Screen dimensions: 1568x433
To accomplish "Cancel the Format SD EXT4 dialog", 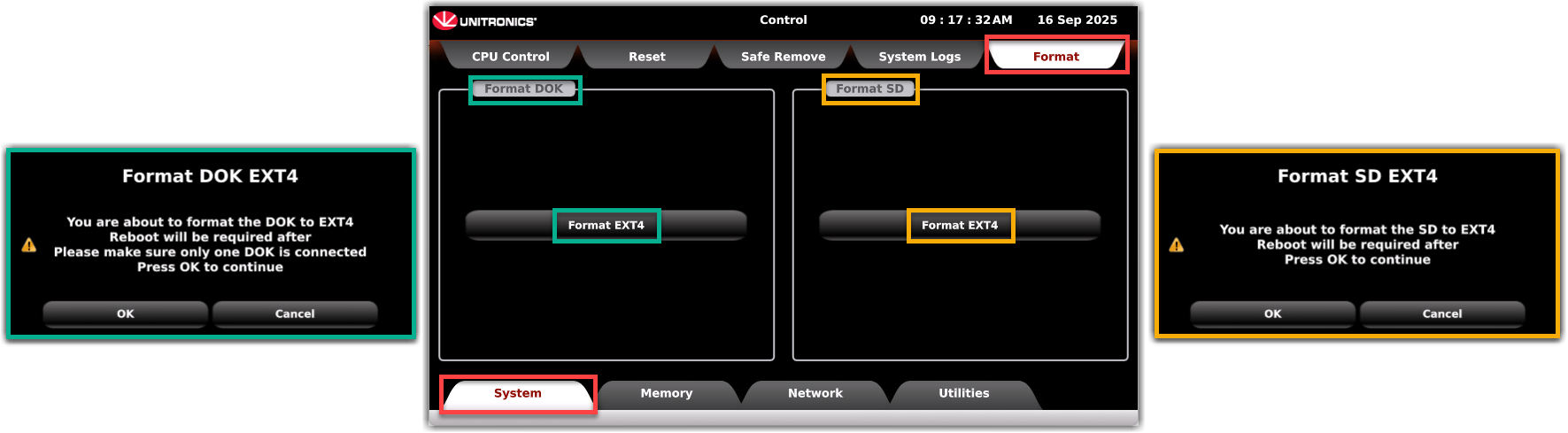I will click(1441, 313).
